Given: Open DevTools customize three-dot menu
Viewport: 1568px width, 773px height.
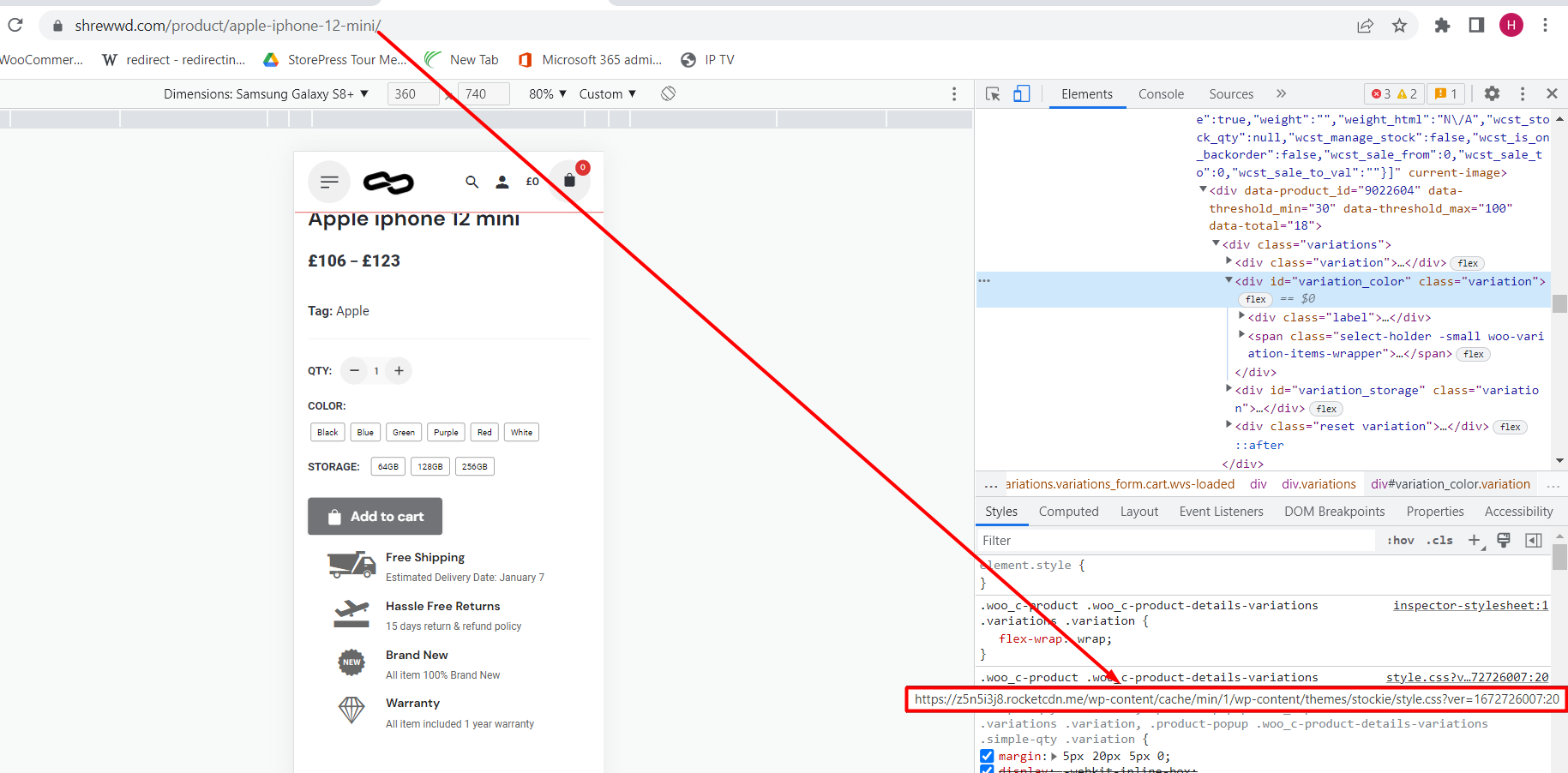Looking at the screenshot, I should tap(1523, 93).
